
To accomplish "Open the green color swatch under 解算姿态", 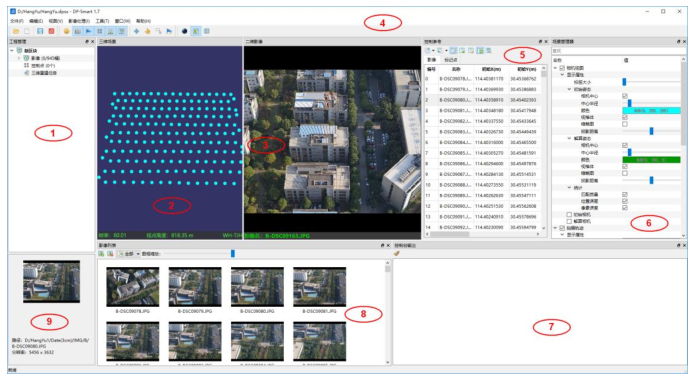I will [x=651, y=160].
